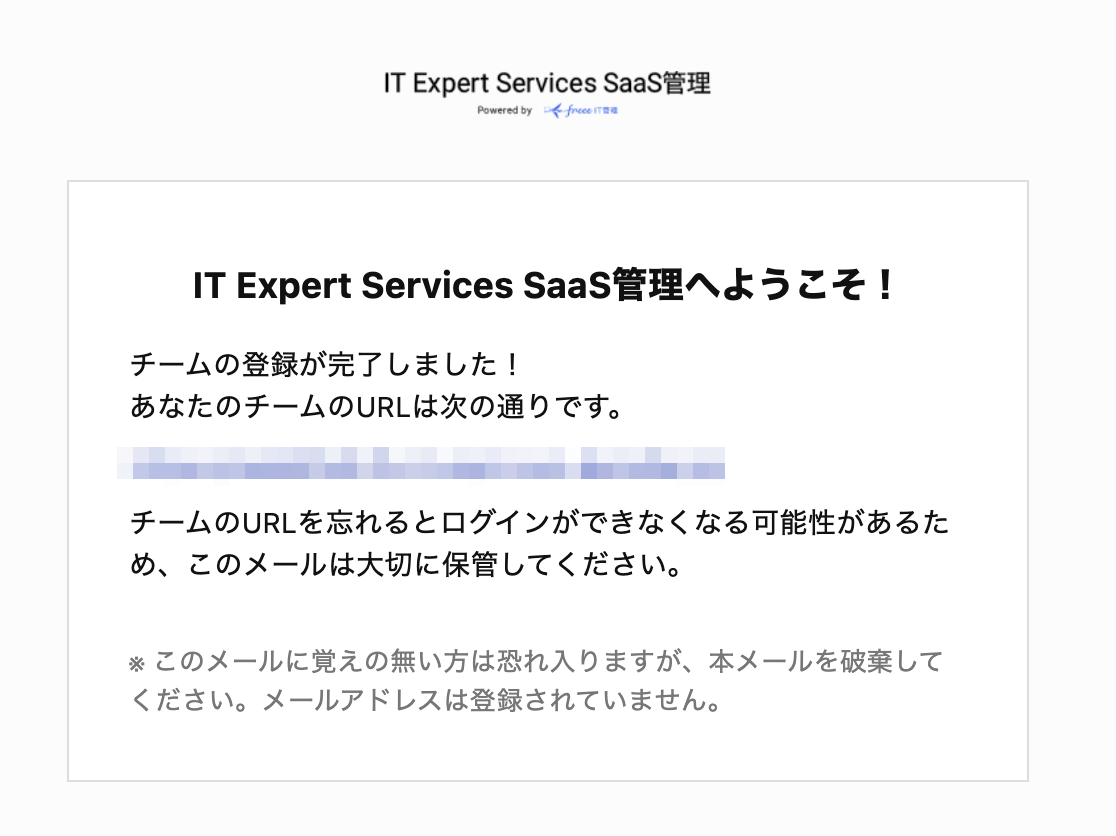
Task: Click the bold welcome heading ending with ようこそ！
Action: click(x=544, y=285)
